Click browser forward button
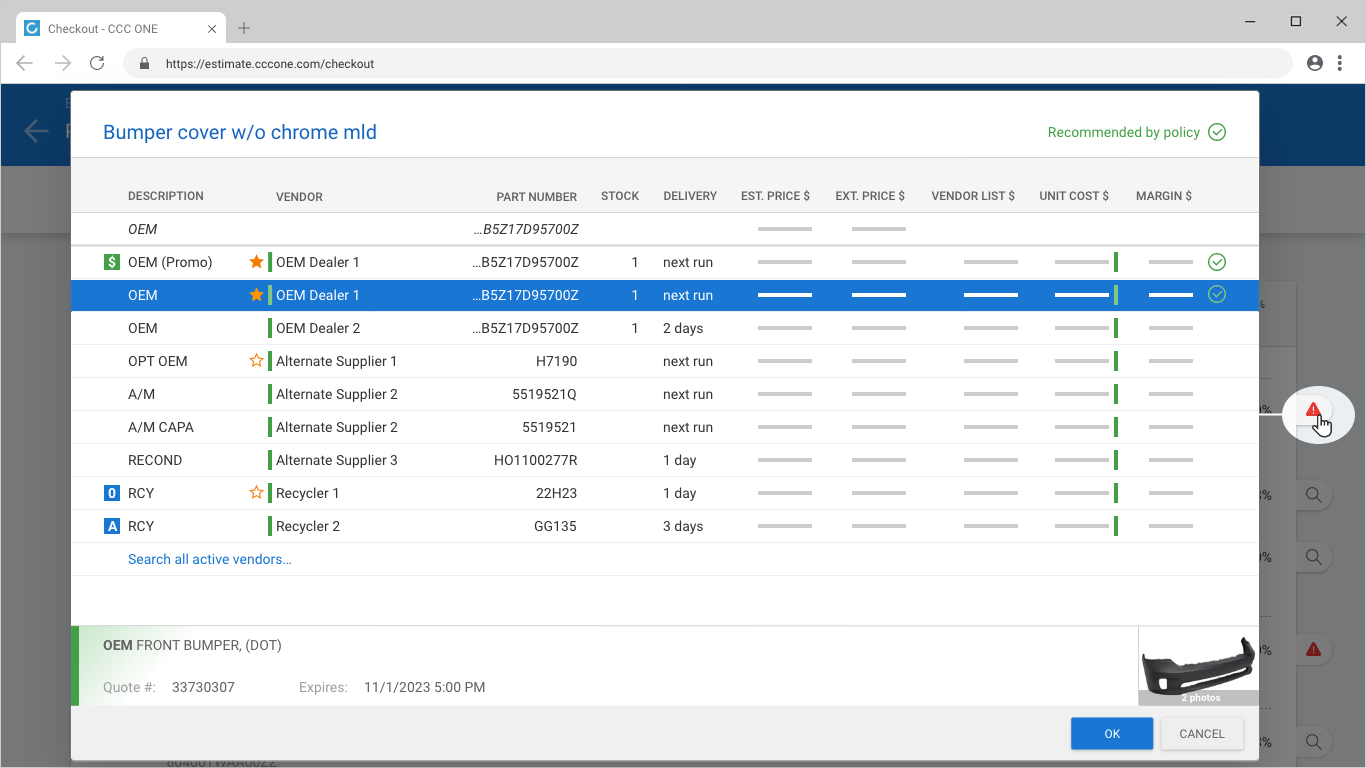The width and height of the screenshot is (1366, 768). 62,63
